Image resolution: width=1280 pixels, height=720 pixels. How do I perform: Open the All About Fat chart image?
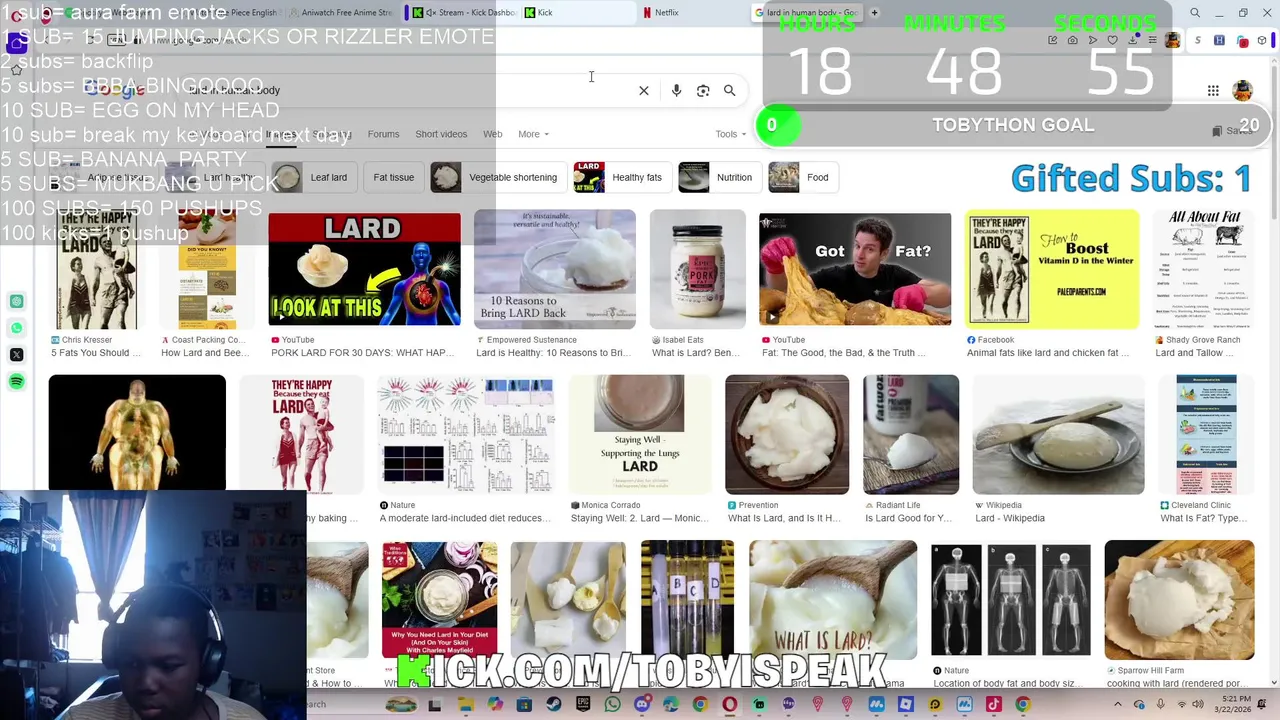pos(1204,269)
